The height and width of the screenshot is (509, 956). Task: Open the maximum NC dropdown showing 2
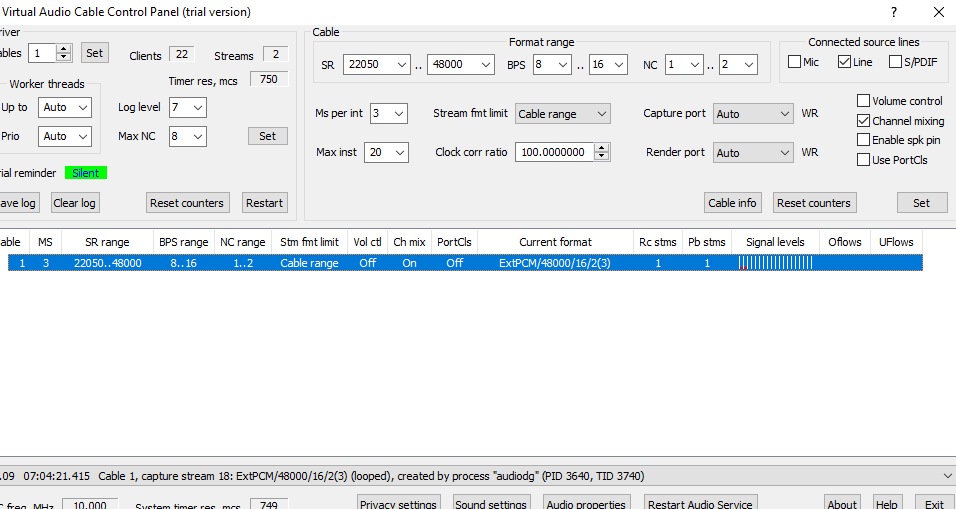[x=738, y=64]
